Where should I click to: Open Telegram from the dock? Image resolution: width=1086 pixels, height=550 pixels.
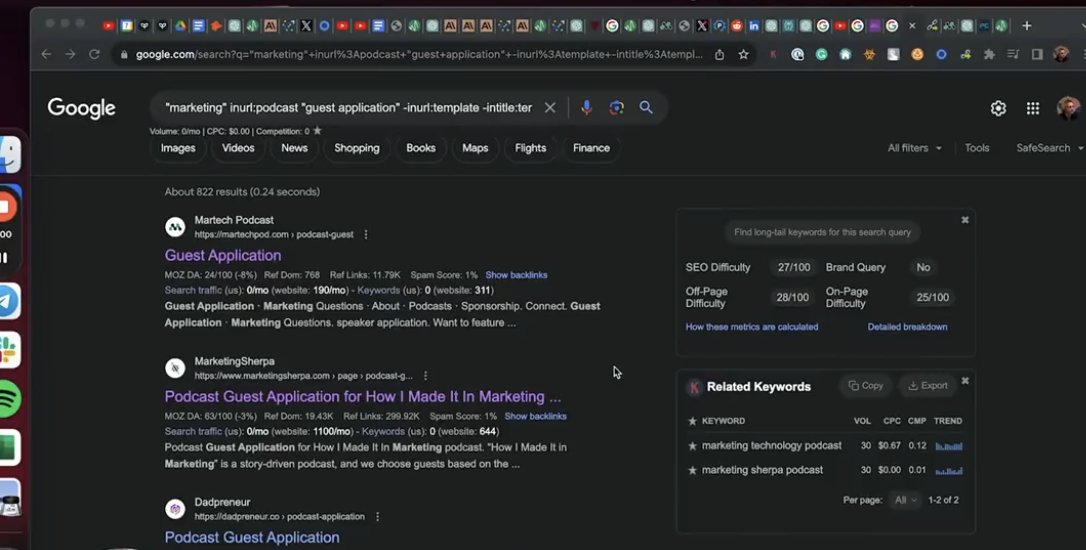pos(9,301)
